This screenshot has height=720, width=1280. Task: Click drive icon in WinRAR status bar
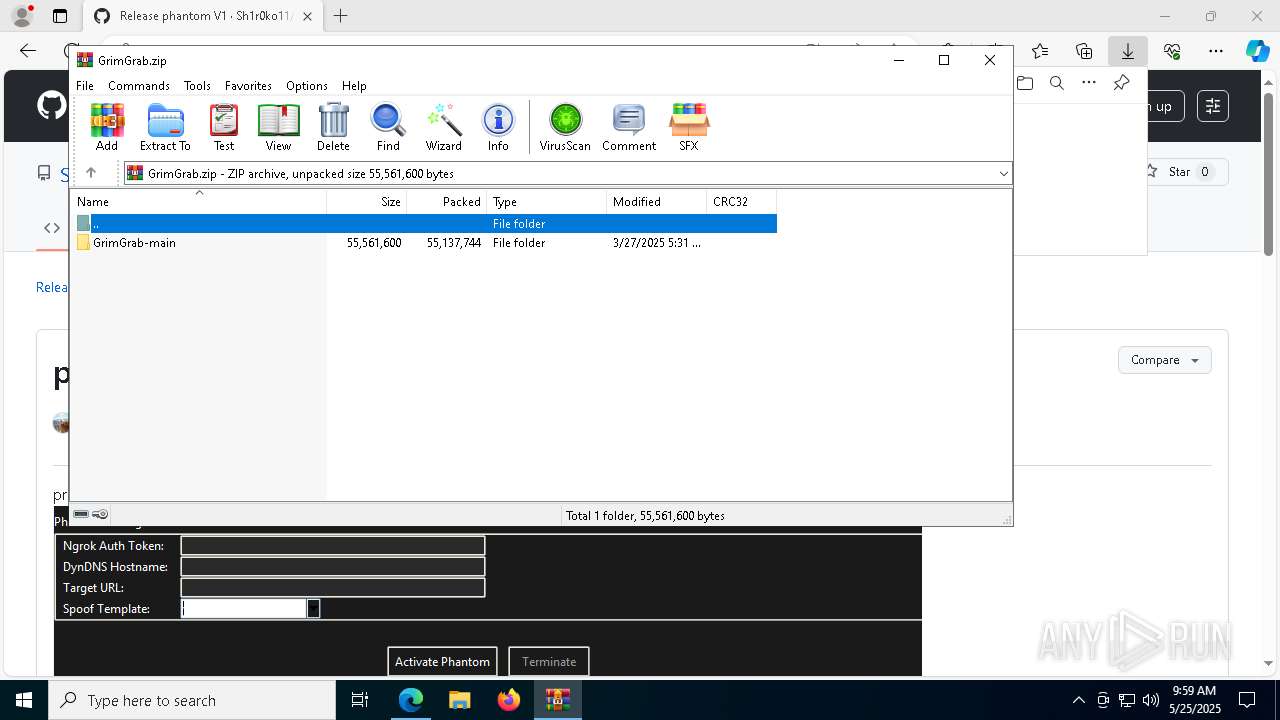click(x=81, y=514)
